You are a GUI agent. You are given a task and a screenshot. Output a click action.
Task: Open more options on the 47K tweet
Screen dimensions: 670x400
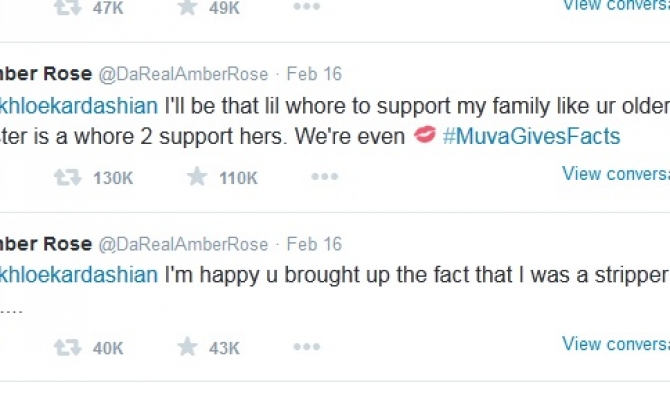306,7
